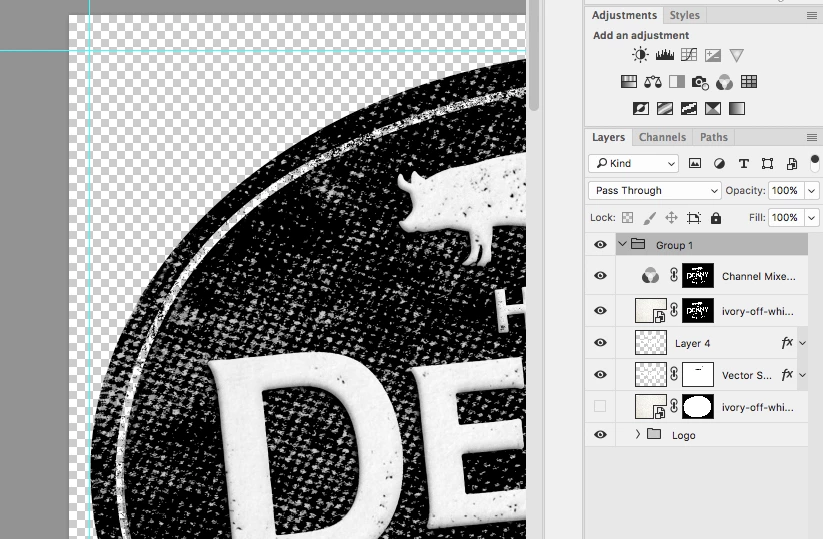This screenshot has width=823, height=539.
Task: Open the Layers panel menu
Action: click(x=811, y=138)
